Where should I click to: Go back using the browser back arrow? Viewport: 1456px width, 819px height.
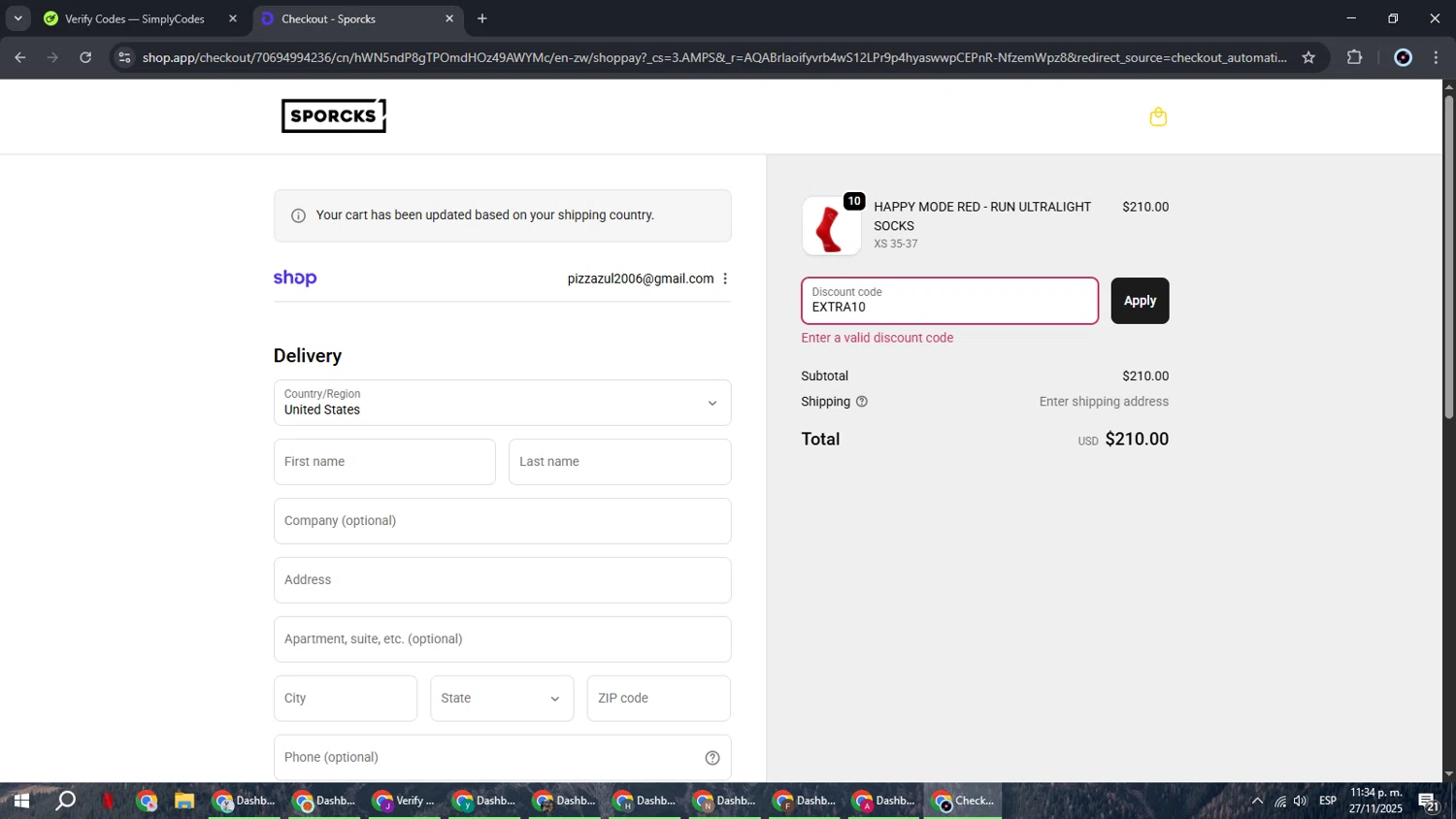pyautogui.click(x=19, y=57)
